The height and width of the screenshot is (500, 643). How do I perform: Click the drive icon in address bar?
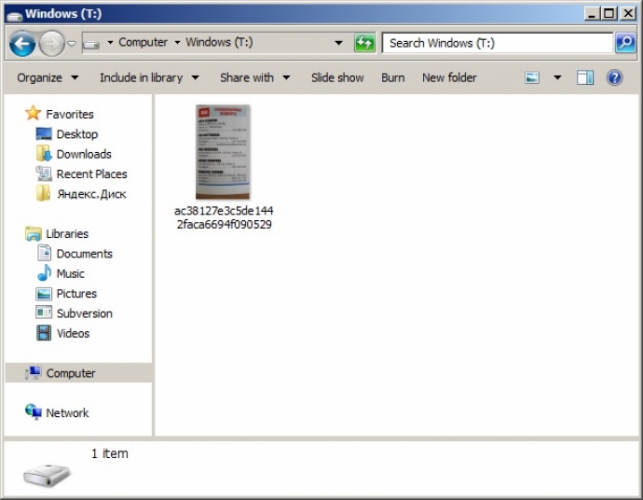[91, 43]
